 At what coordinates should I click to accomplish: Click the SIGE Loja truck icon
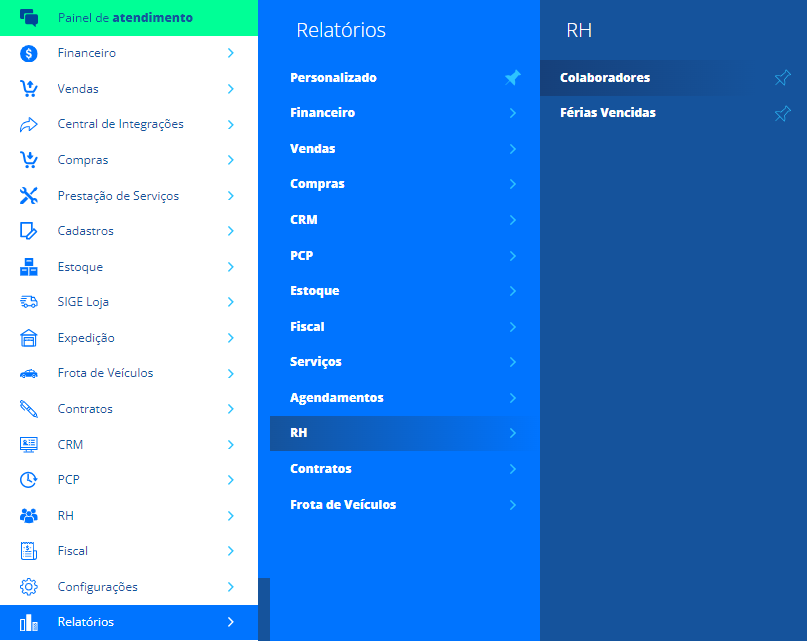[x=29, y=302]
